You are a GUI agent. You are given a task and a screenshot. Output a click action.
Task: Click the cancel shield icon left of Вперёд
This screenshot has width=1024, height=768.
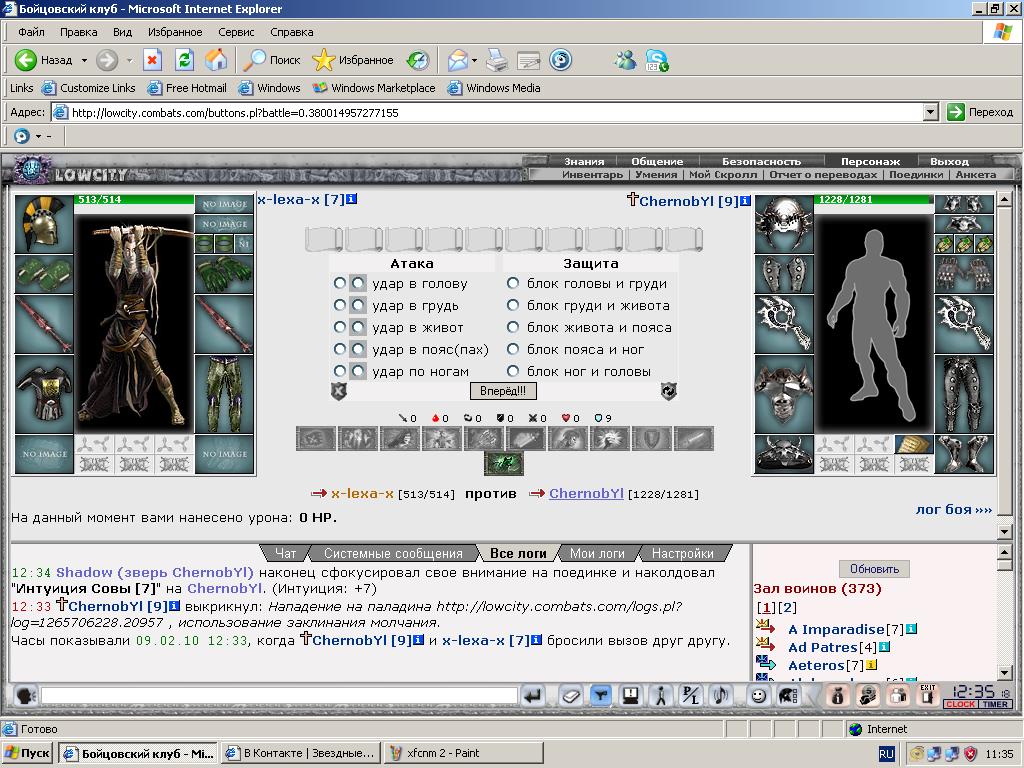[338, 391]
